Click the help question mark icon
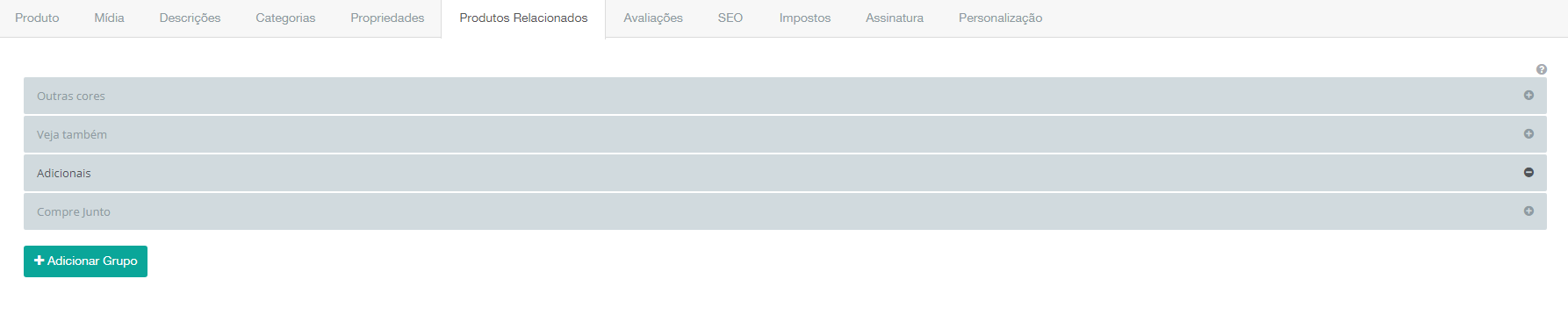The image size is (1568, 329). 1542,69
